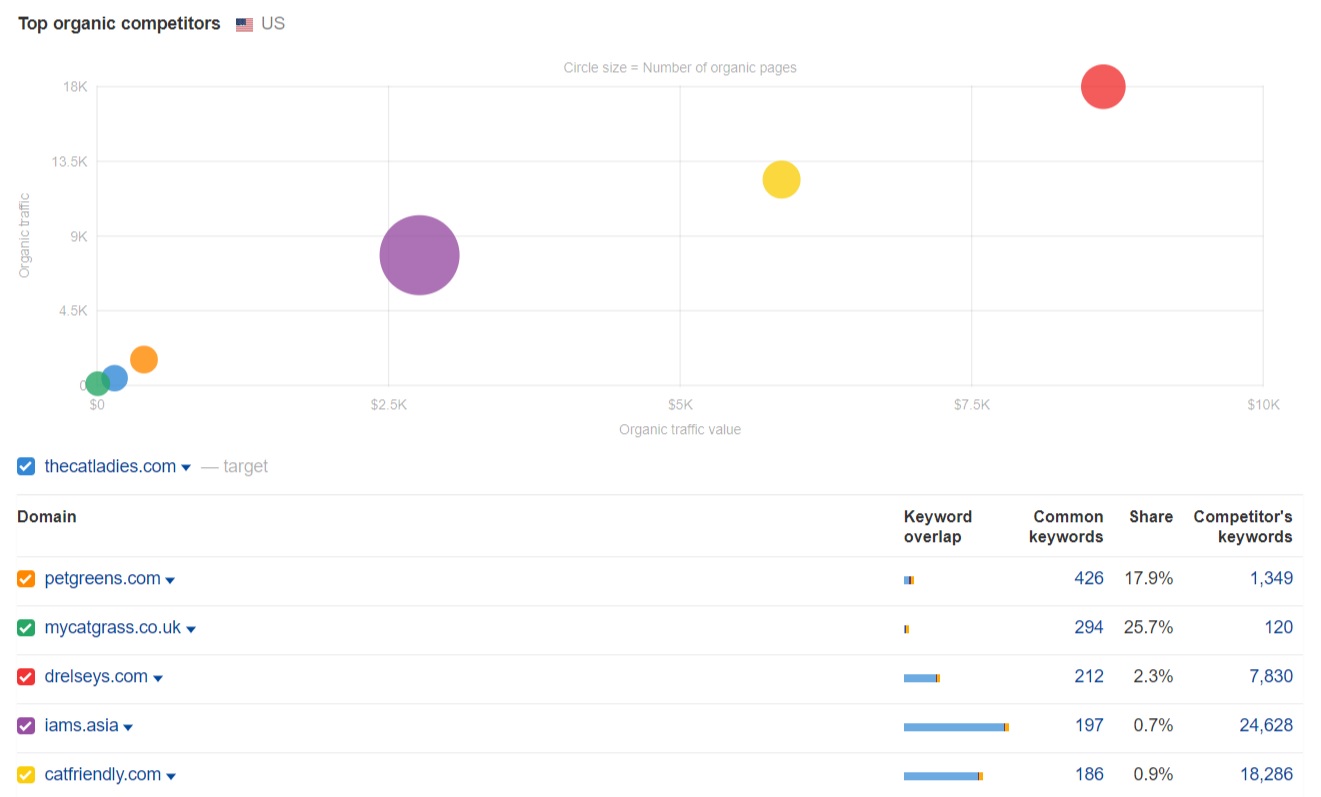Open the catfriendly.com dropdown caret

(x=171, y=777)
